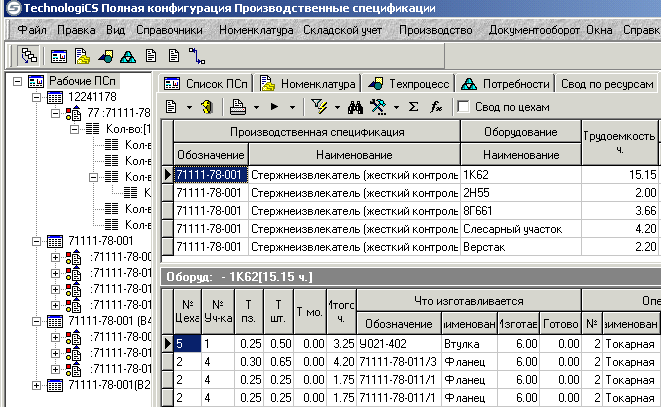The image size is (661, 407).
Task: Click the Оборудование column header
Action: pyautogui.click(x=519, y=131)
